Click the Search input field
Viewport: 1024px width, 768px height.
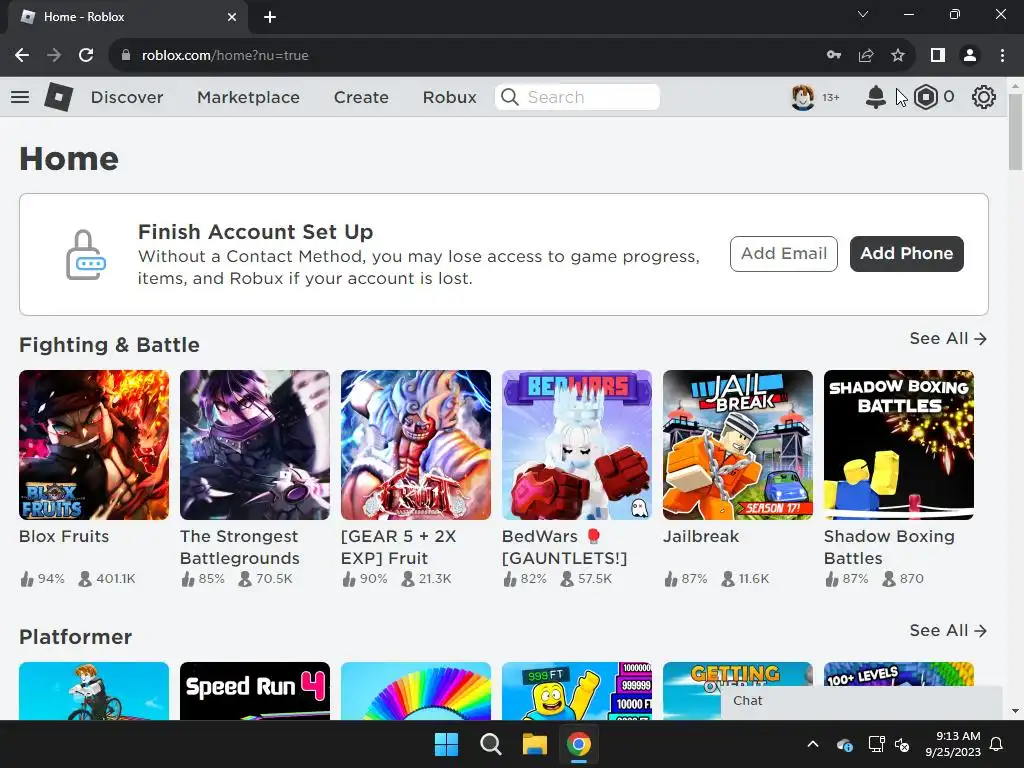[x=577, y=97]
